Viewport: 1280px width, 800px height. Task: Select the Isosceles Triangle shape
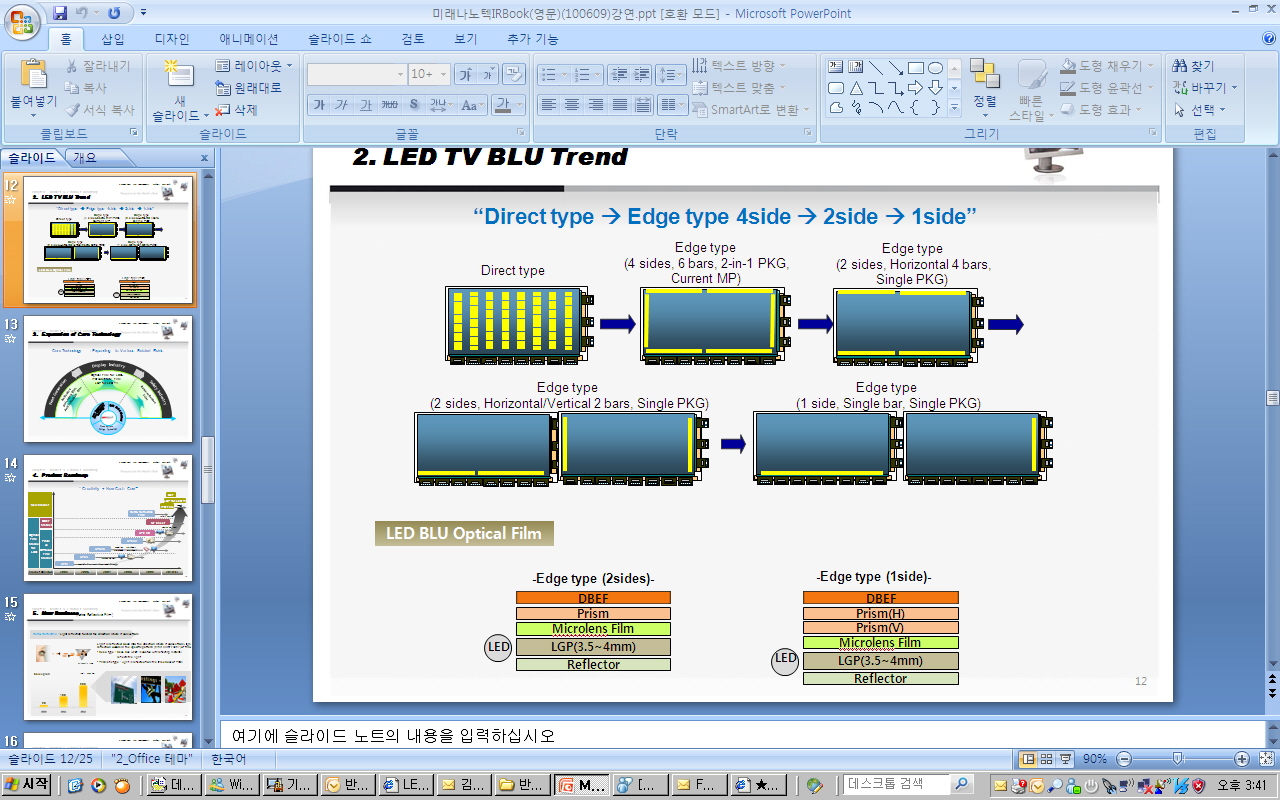pos(857,87)
